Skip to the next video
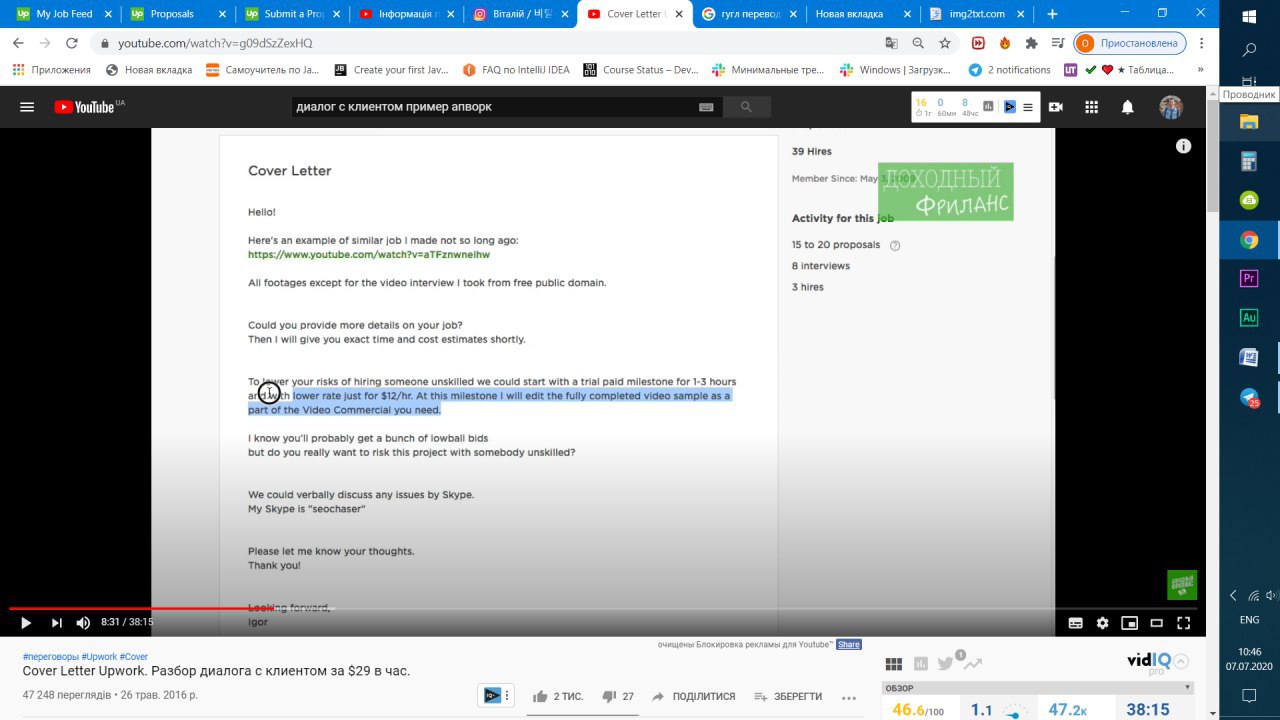The image size is (1280, 720). (x=57, y=622)
